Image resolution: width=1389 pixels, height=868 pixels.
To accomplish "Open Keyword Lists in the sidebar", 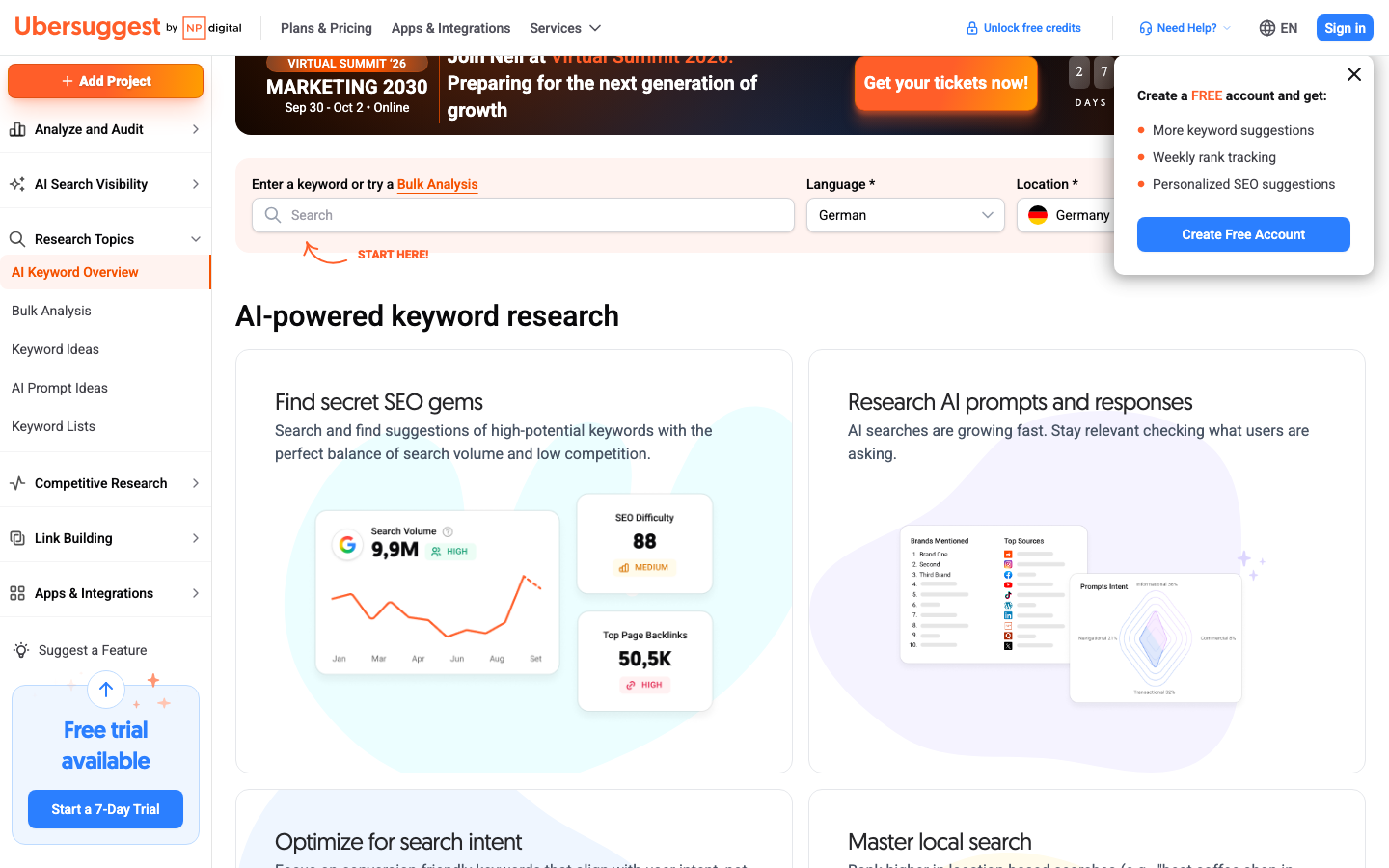I will pyautogui.click(x=53, y=426).
